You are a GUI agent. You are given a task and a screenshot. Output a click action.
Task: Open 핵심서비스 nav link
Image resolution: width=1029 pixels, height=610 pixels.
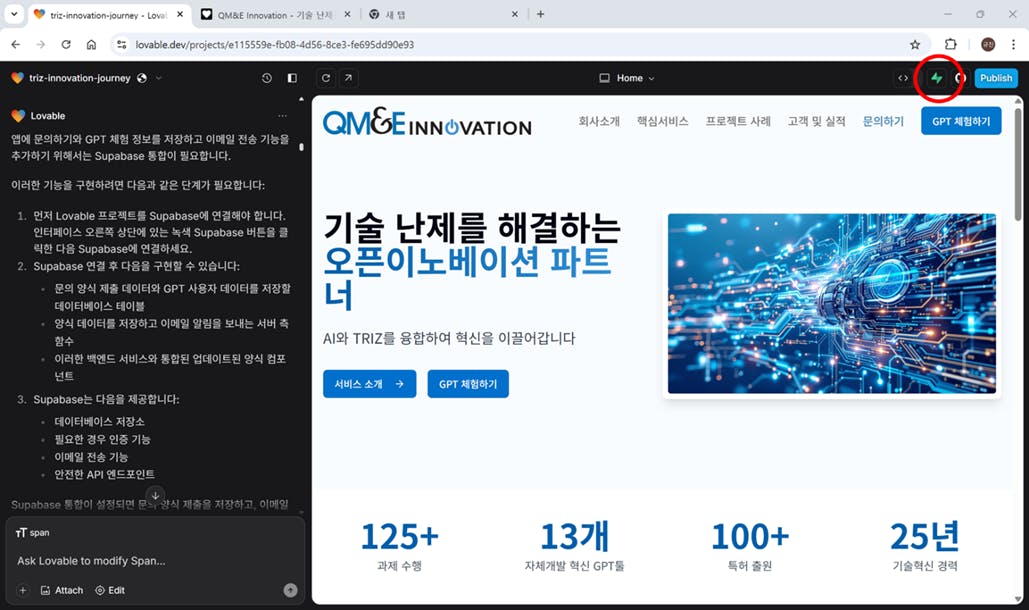(x=662, y=121)
